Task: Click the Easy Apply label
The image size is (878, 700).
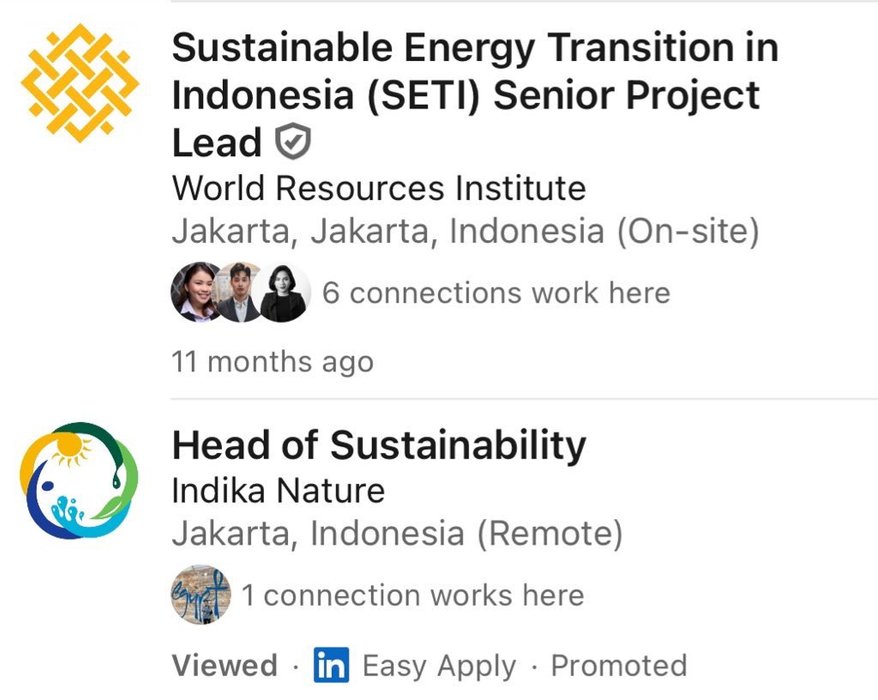Action: [x=439, y=666]
